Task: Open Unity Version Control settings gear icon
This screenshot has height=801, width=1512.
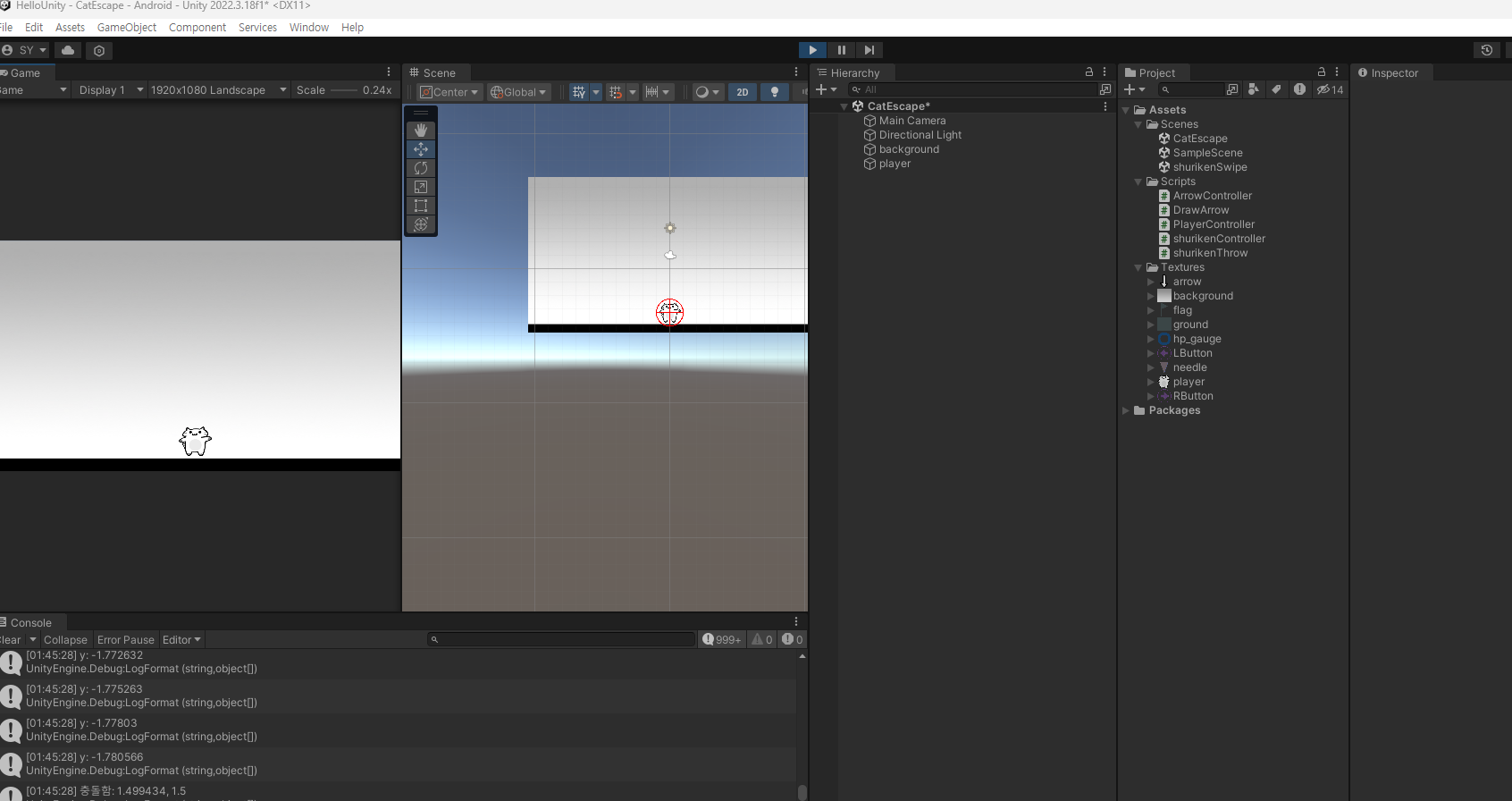Action: (x=99, y=51)
